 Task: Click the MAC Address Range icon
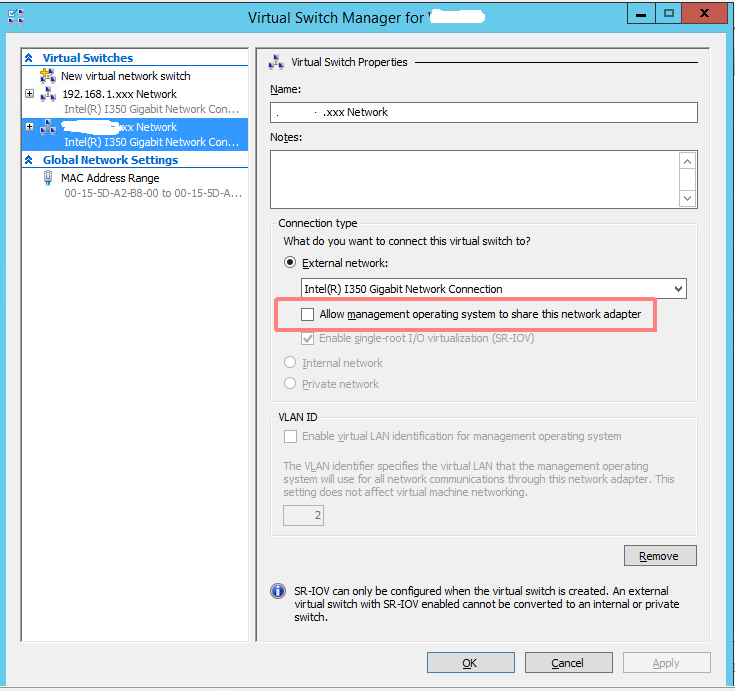(47, 178)
